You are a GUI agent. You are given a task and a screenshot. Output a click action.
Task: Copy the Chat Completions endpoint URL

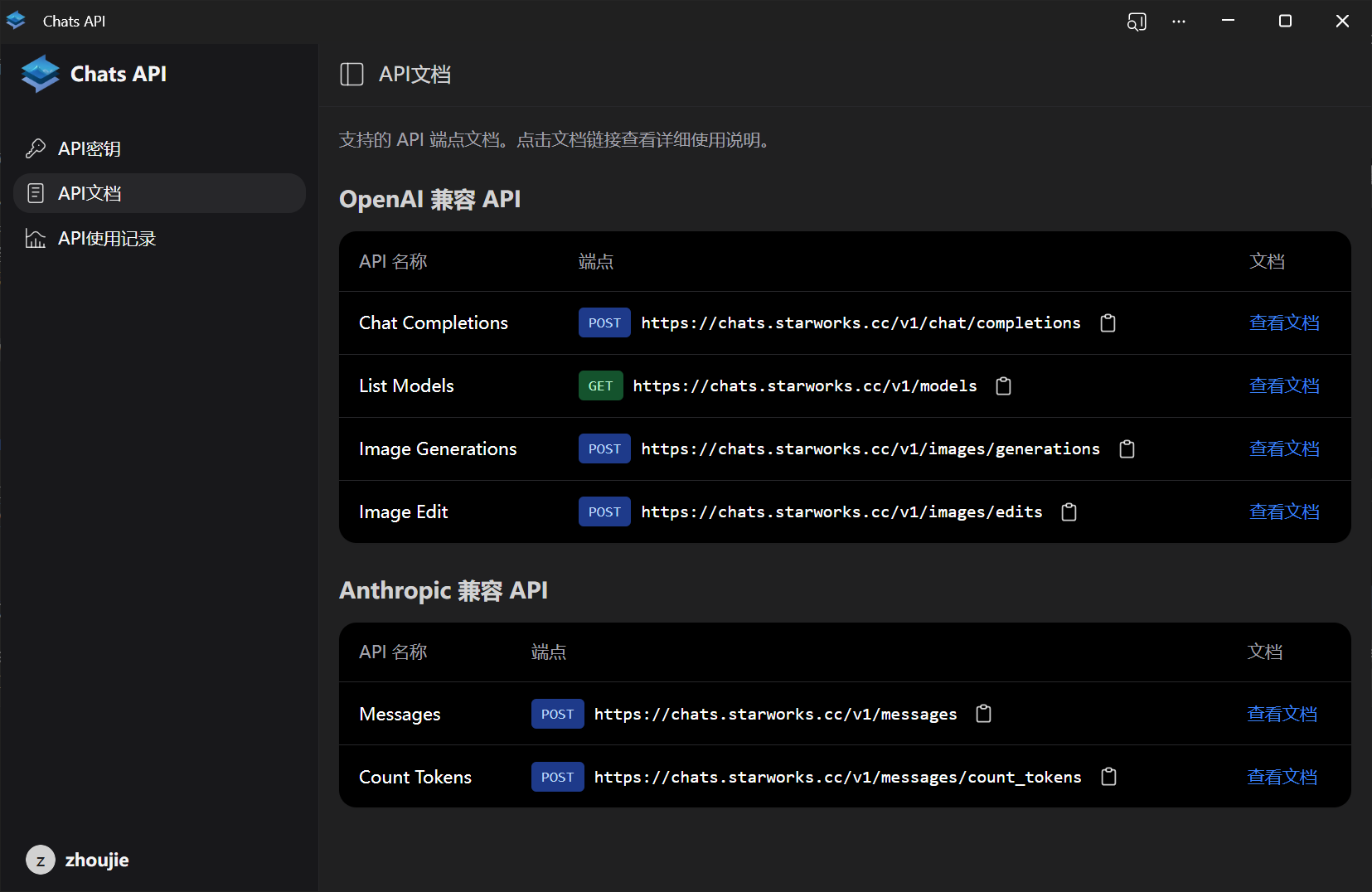[x=1108, y=323]
